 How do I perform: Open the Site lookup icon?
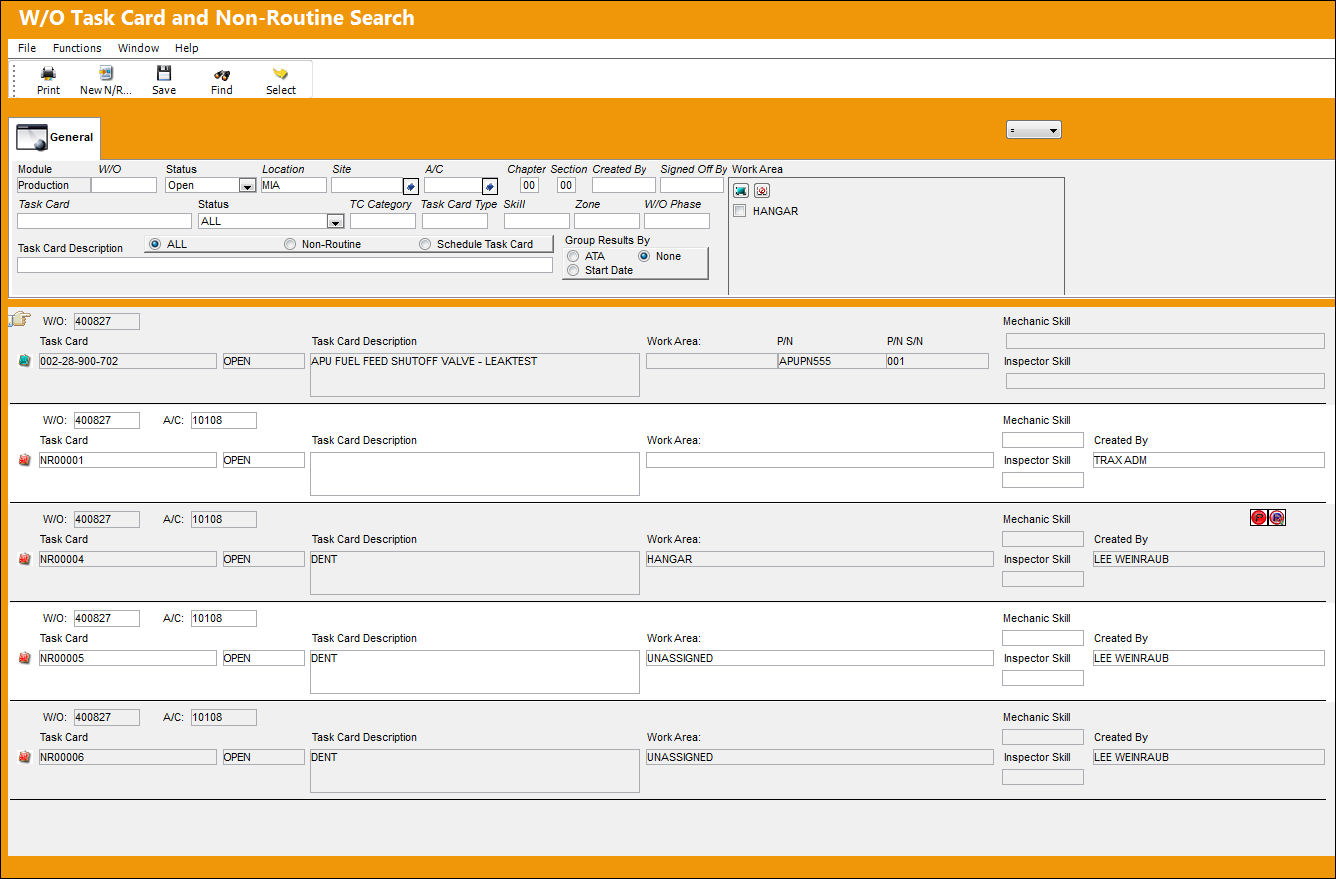coord(410,186)
